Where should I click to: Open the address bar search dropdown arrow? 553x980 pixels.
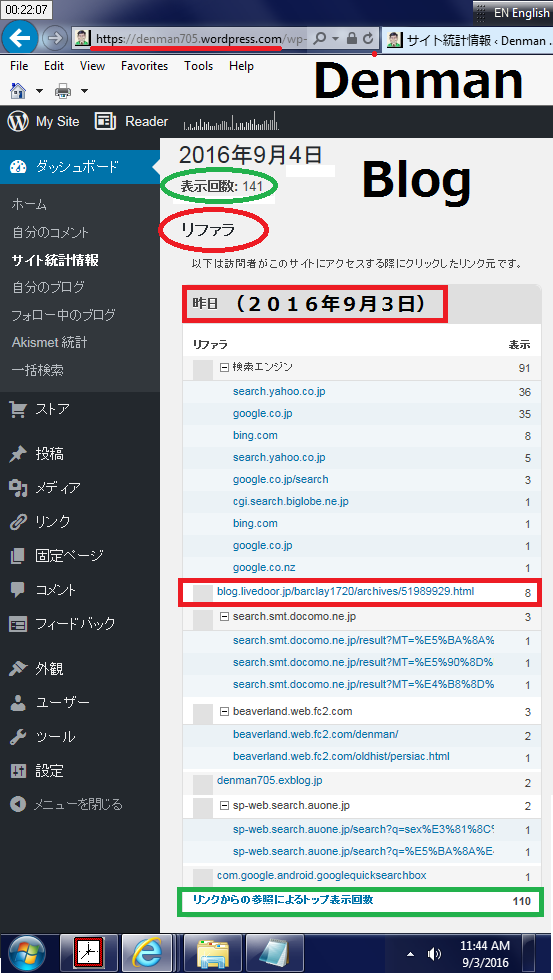335,39
